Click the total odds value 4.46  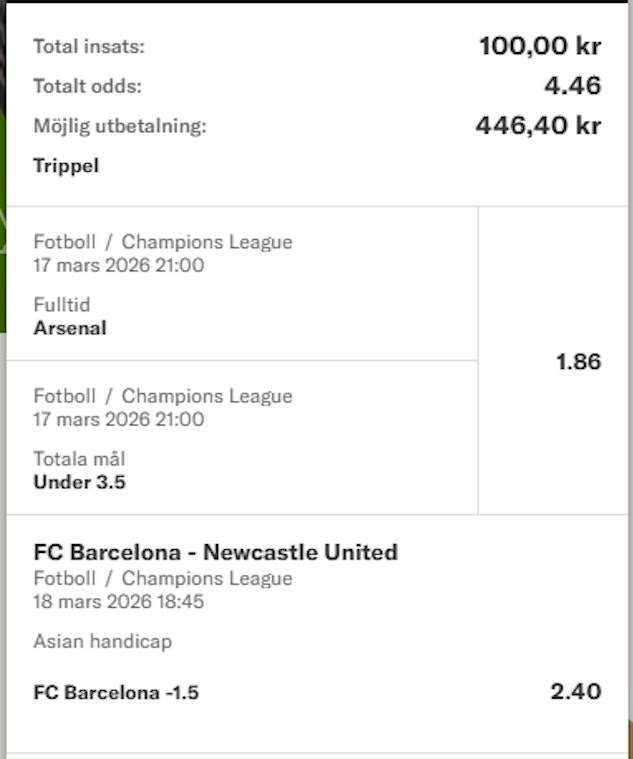coord(572,86)
